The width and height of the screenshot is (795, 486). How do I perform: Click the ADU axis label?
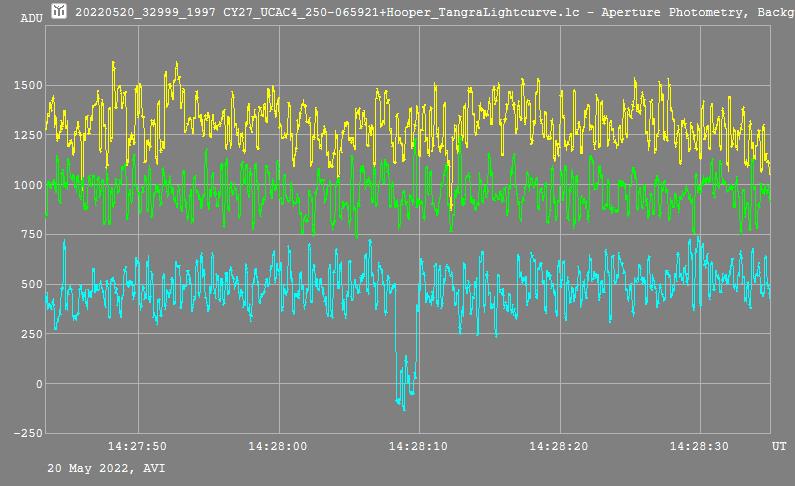[x=31, y=18]
